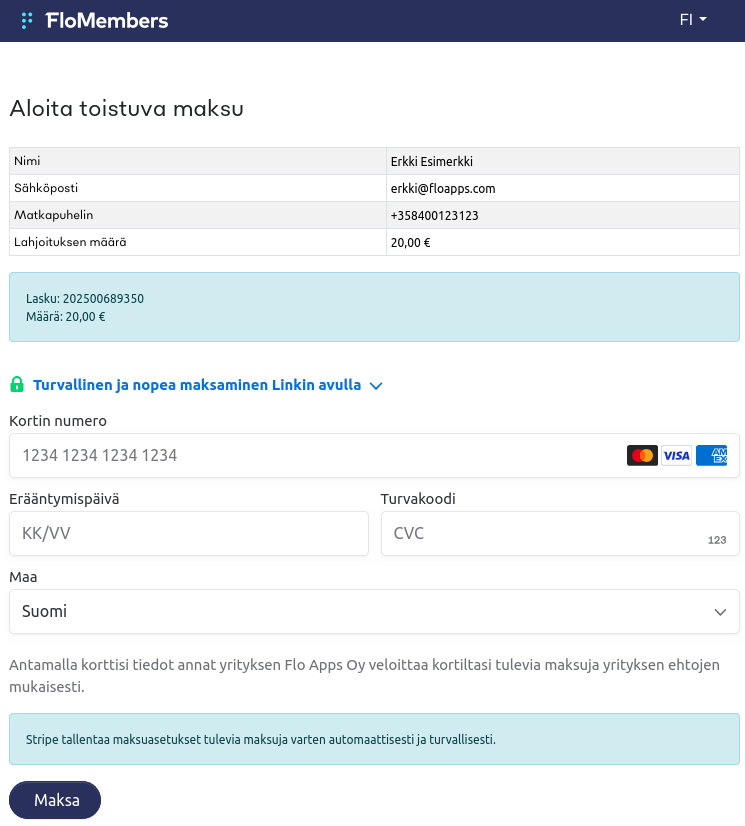Click the FloMembers logo icon
The height and width of the screenshot is (826, 745).
[x=27, y=20]
